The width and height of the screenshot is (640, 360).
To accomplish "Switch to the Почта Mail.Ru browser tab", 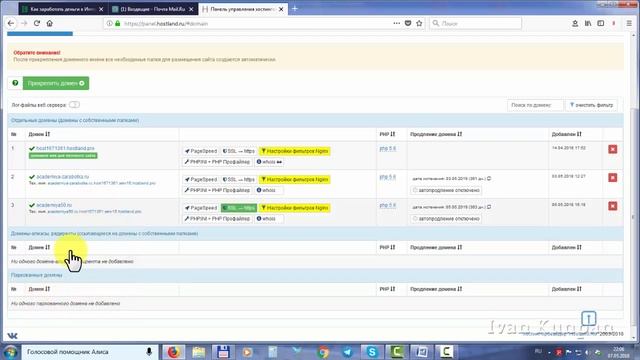I will [x=153, y=9].
